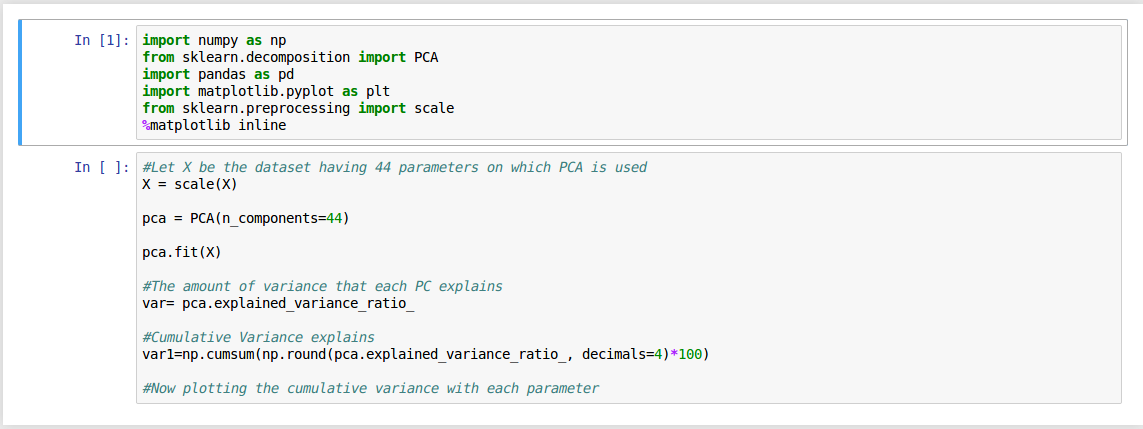Click the comment about variance each PC explains
Image resolution: width=1143 pixels, height=429 pixels.
(322, 286)
